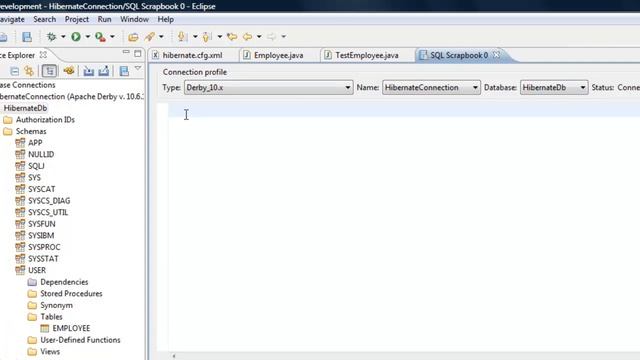
Task: Toggle Show Category tree button
Action: coord(49,71)
